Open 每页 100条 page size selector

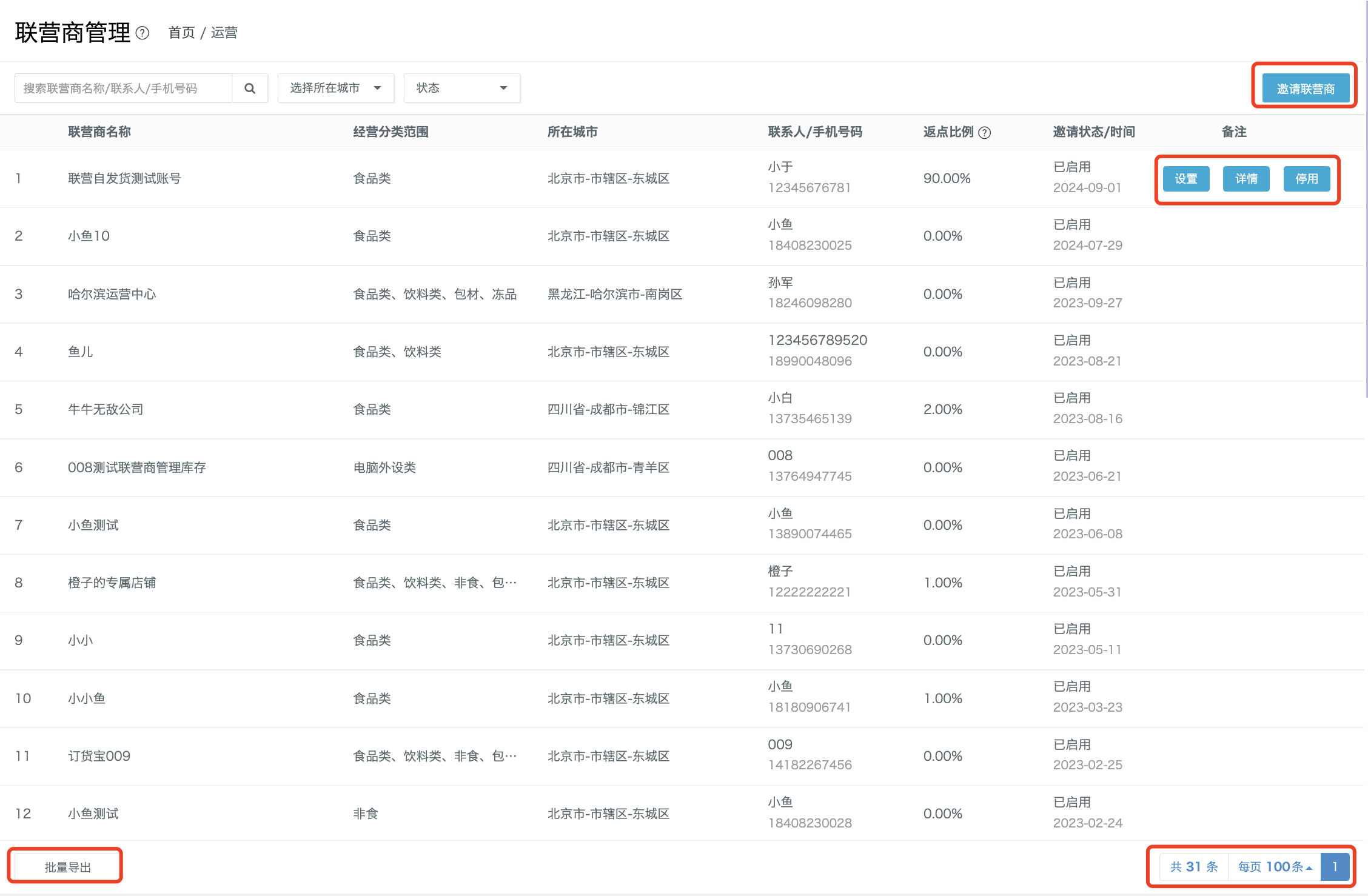coord(1275,867)
